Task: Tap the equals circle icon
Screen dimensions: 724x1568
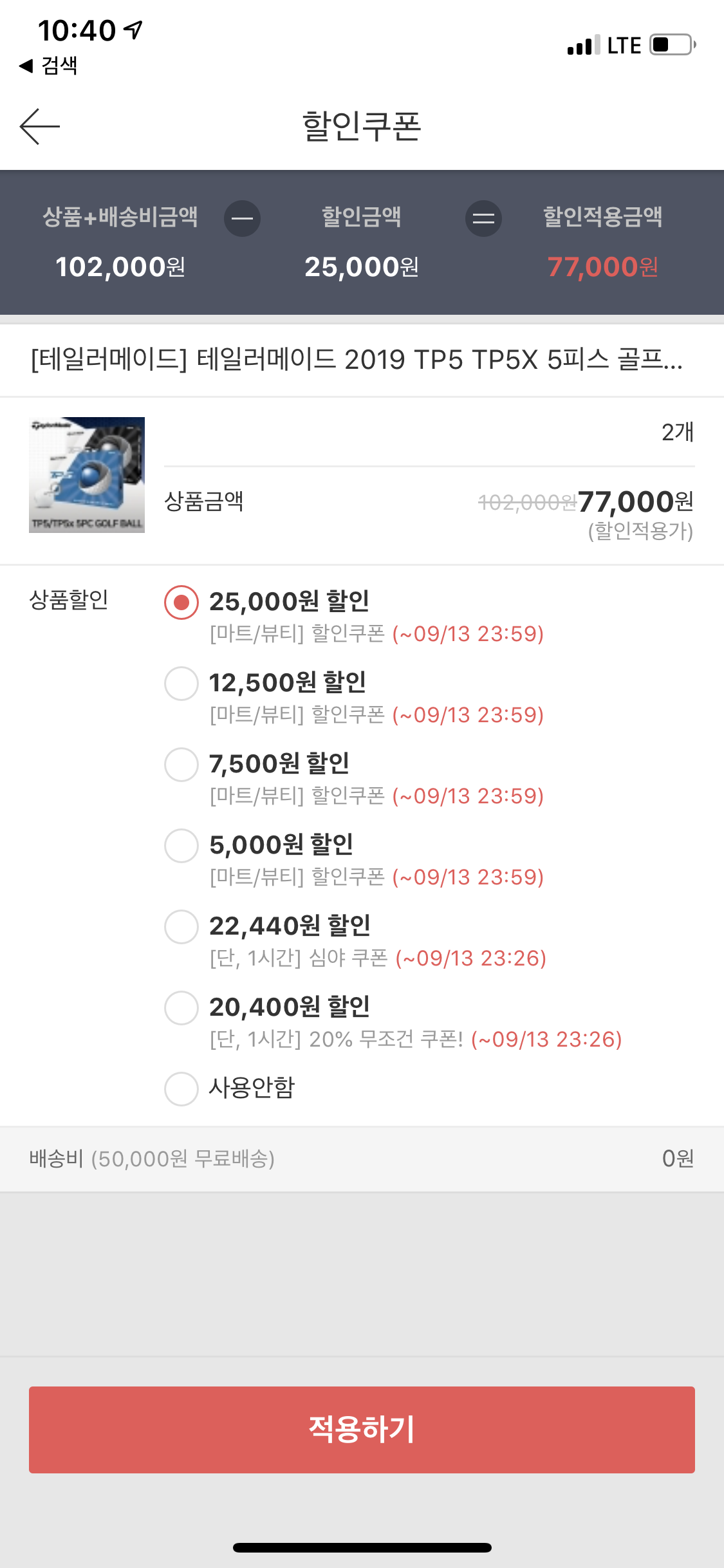Action: [x=483, y=219]
